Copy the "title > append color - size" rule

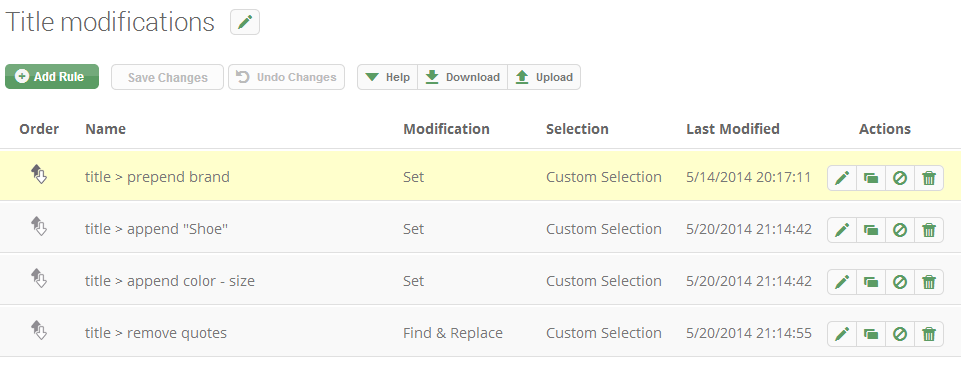(x=871, y=282)
